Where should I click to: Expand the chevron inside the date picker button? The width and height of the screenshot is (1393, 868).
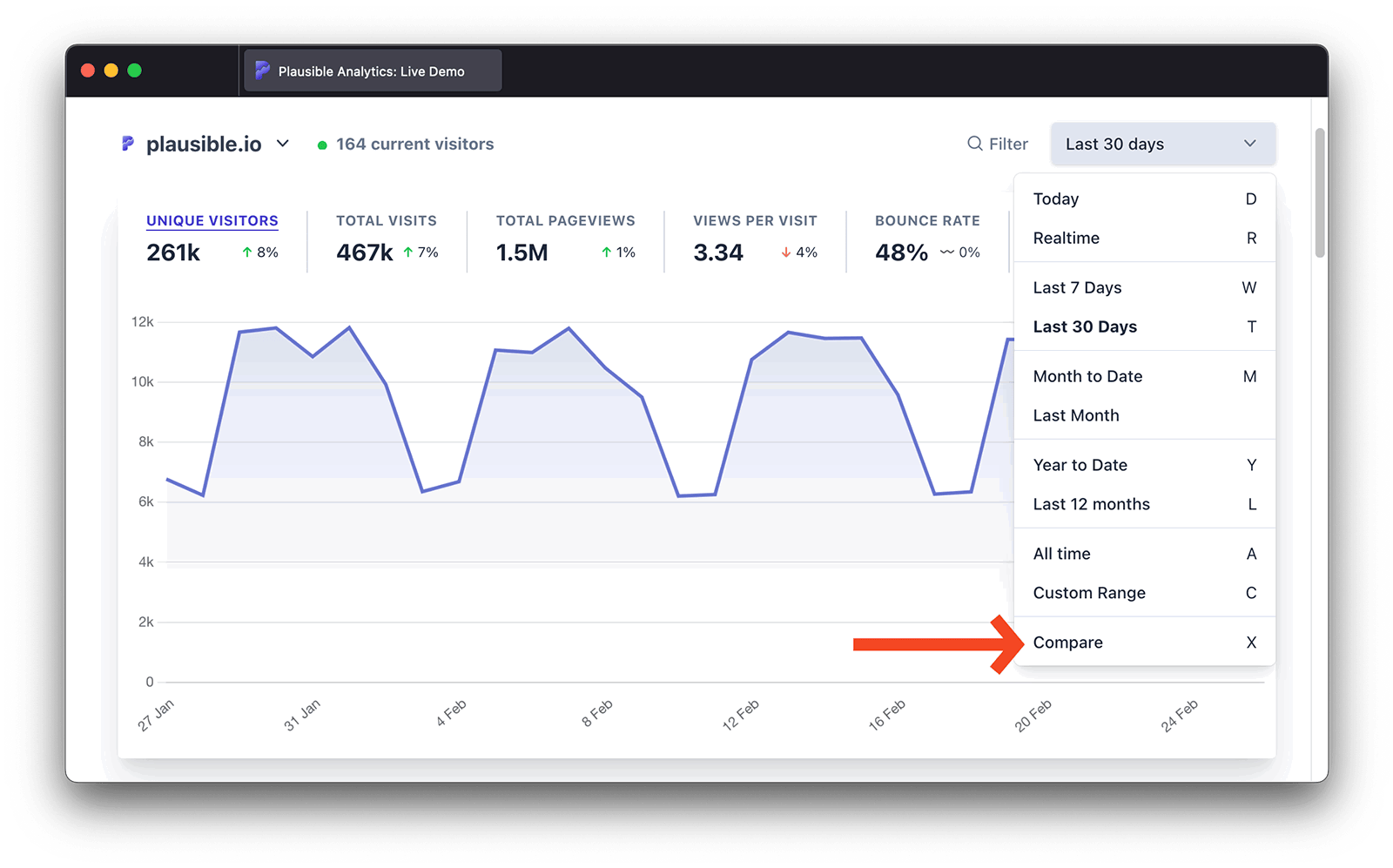coord(1250,144)
